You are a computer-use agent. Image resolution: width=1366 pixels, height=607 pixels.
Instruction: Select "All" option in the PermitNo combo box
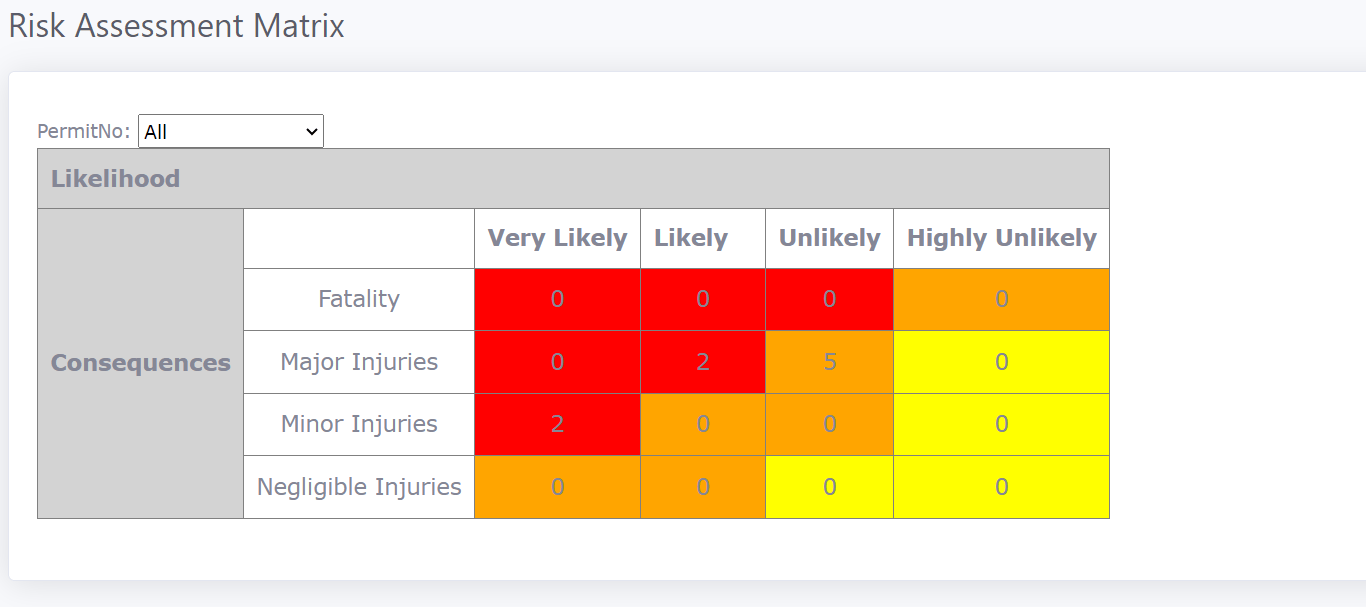click(200, 131)
